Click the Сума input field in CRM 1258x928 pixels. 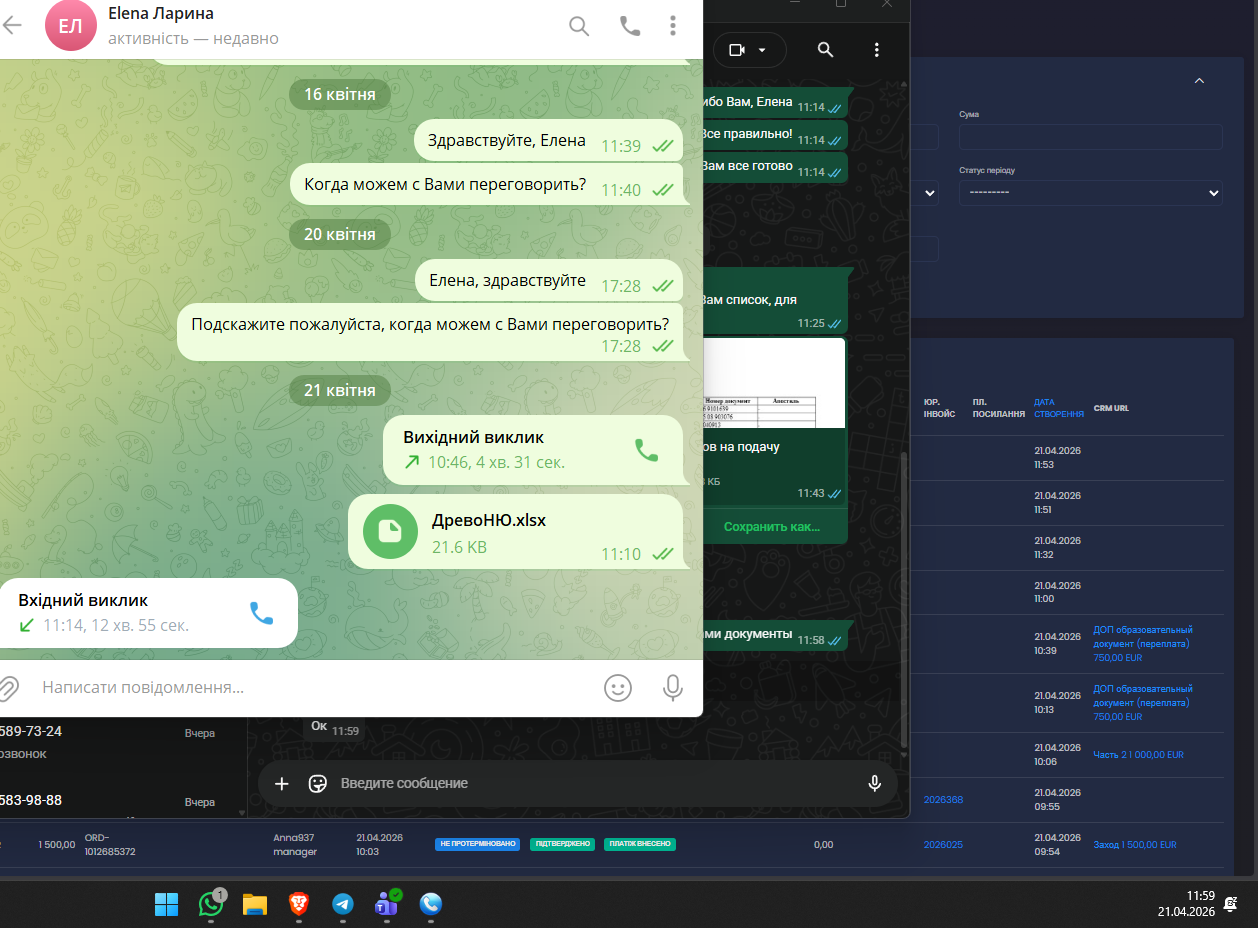tap(1090, 137)
